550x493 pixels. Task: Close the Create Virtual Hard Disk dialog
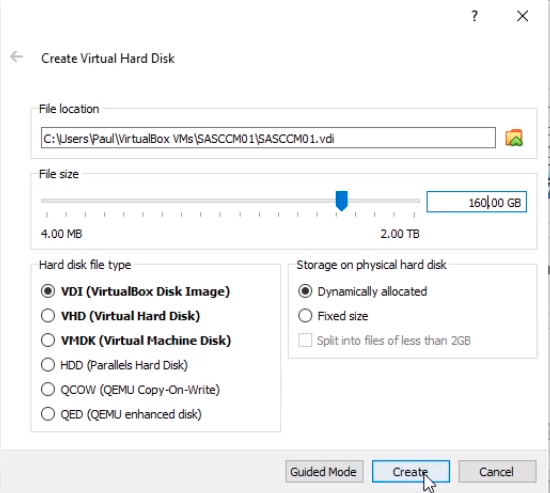(522, 16)
